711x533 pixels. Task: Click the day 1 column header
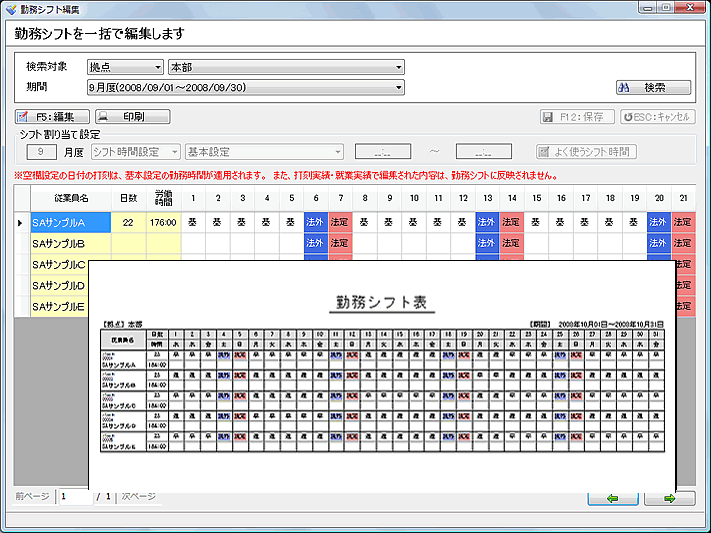pyautogui.click(x=193, y=198)
